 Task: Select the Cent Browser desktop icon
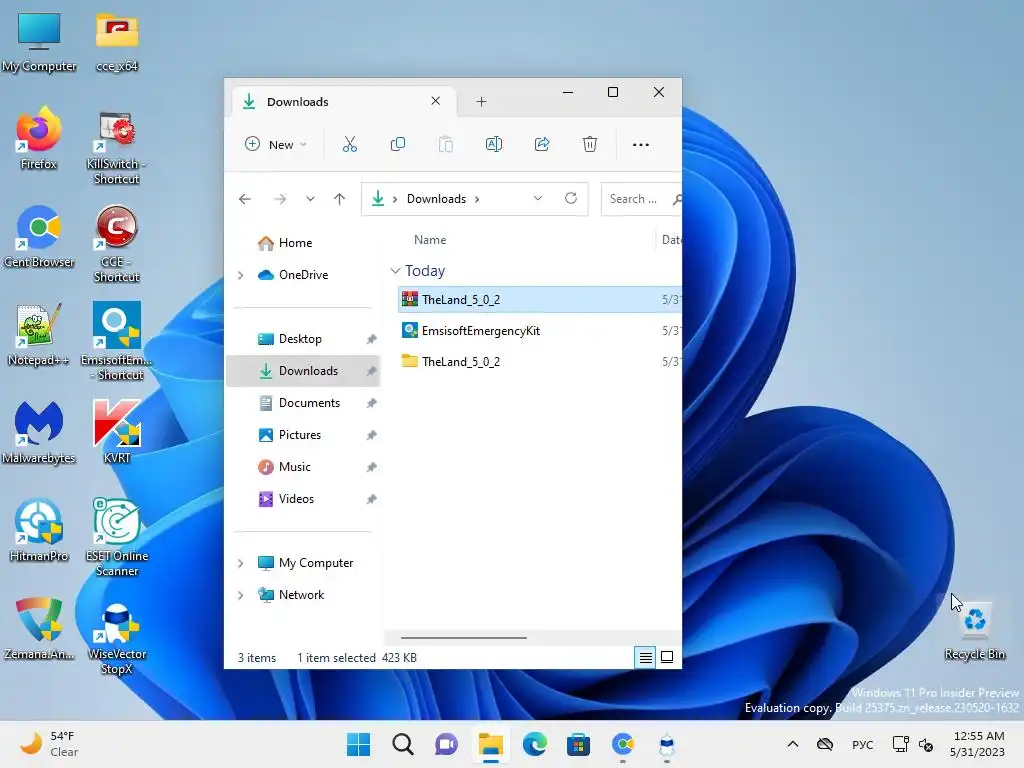tap(39, 236)
